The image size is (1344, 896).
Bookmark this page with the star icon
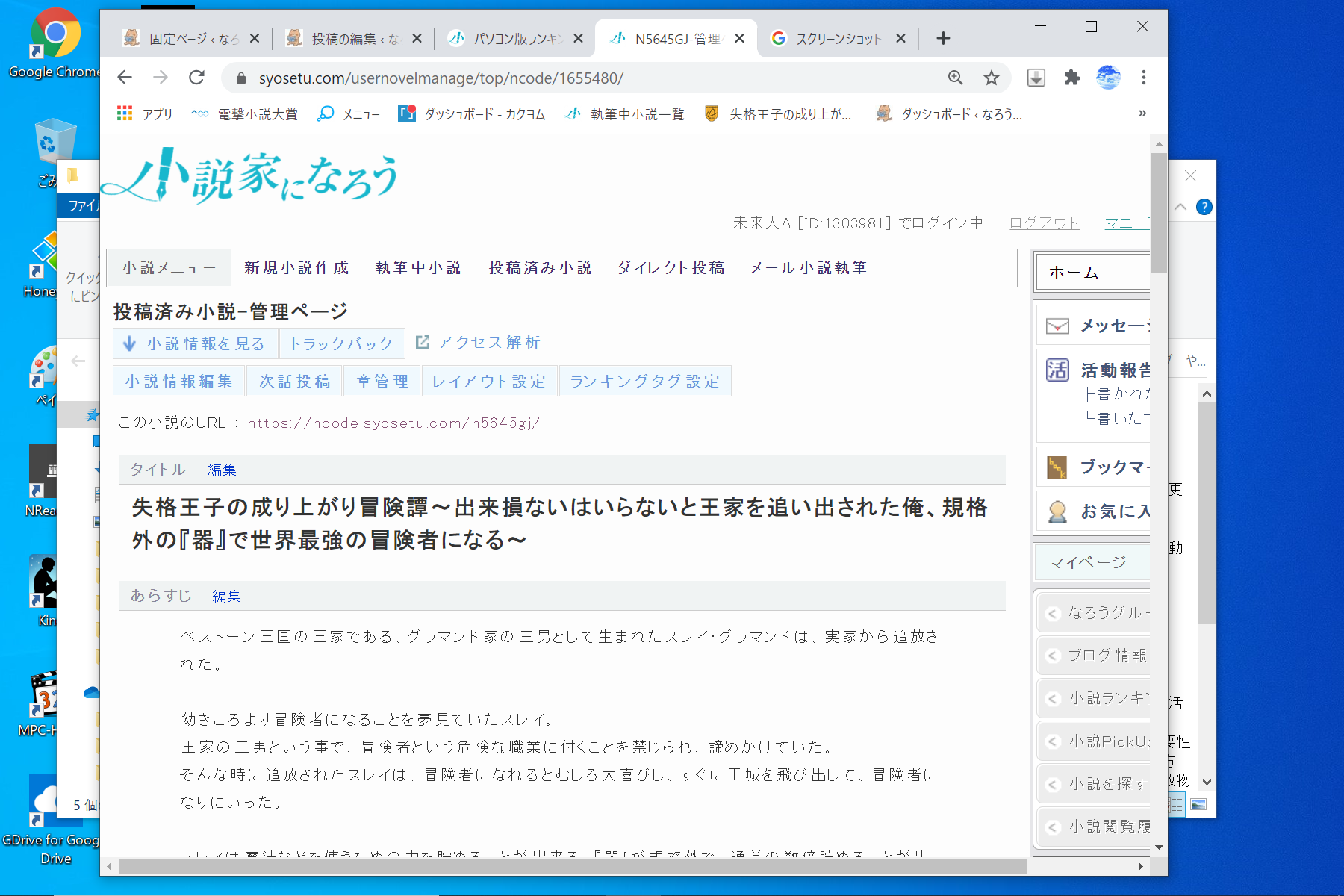coord(991,78)
